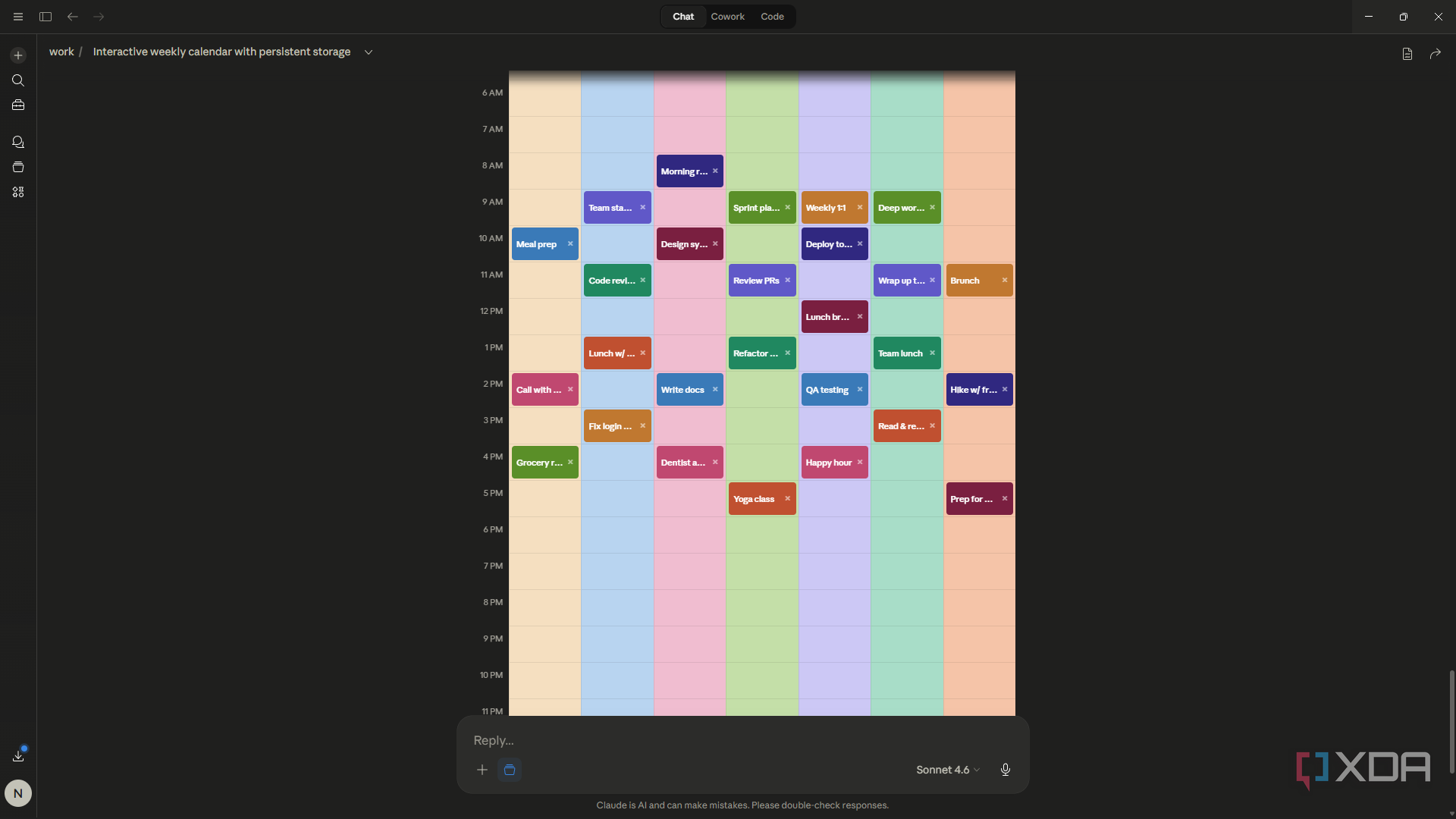The image size is (1456, 819).
Task: Remove the Prep for ... event
Action: [x=1005, y=498]
